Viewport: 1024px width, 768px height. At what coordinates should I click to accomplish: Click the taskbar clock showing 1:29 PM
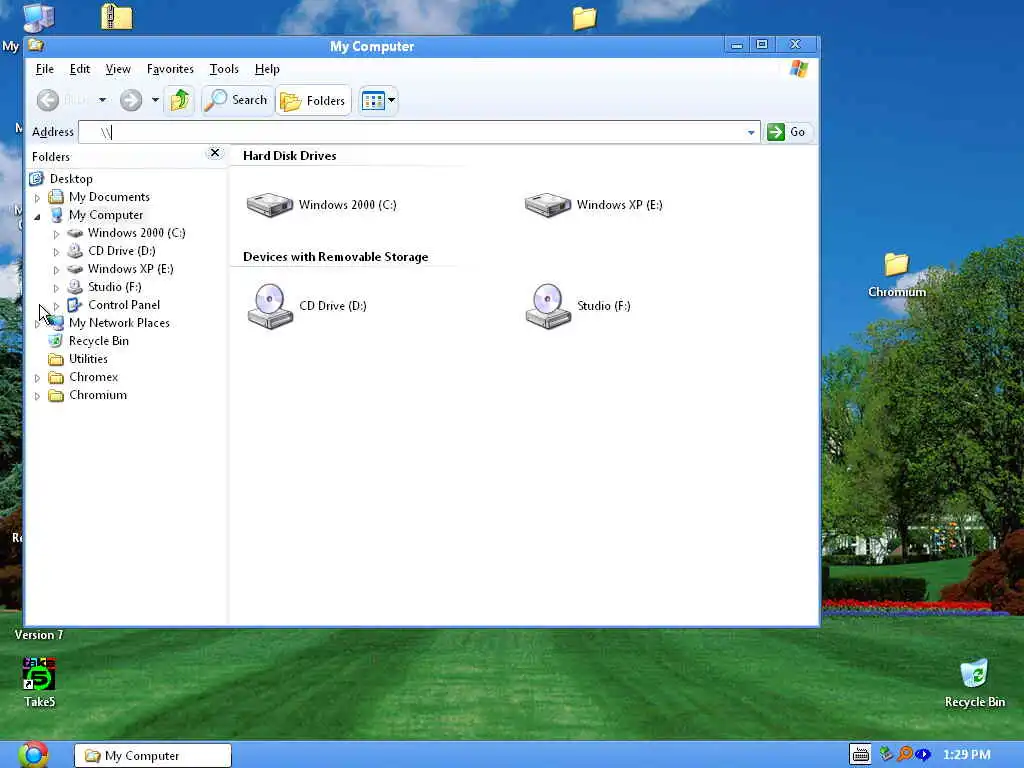click(x=967, y=755)
